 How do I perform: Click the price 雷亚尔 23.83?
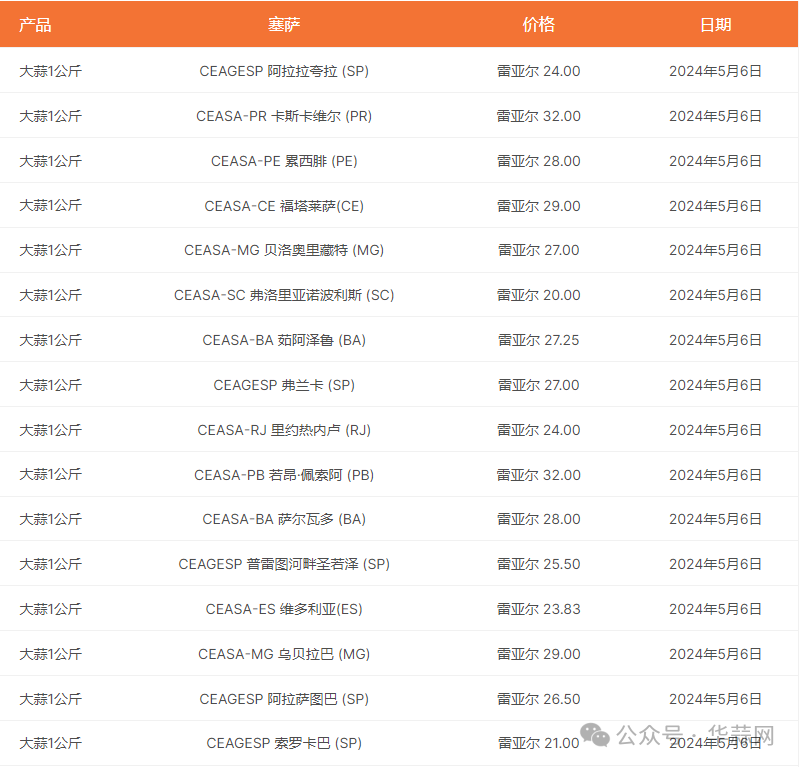[x=539, y=609]
